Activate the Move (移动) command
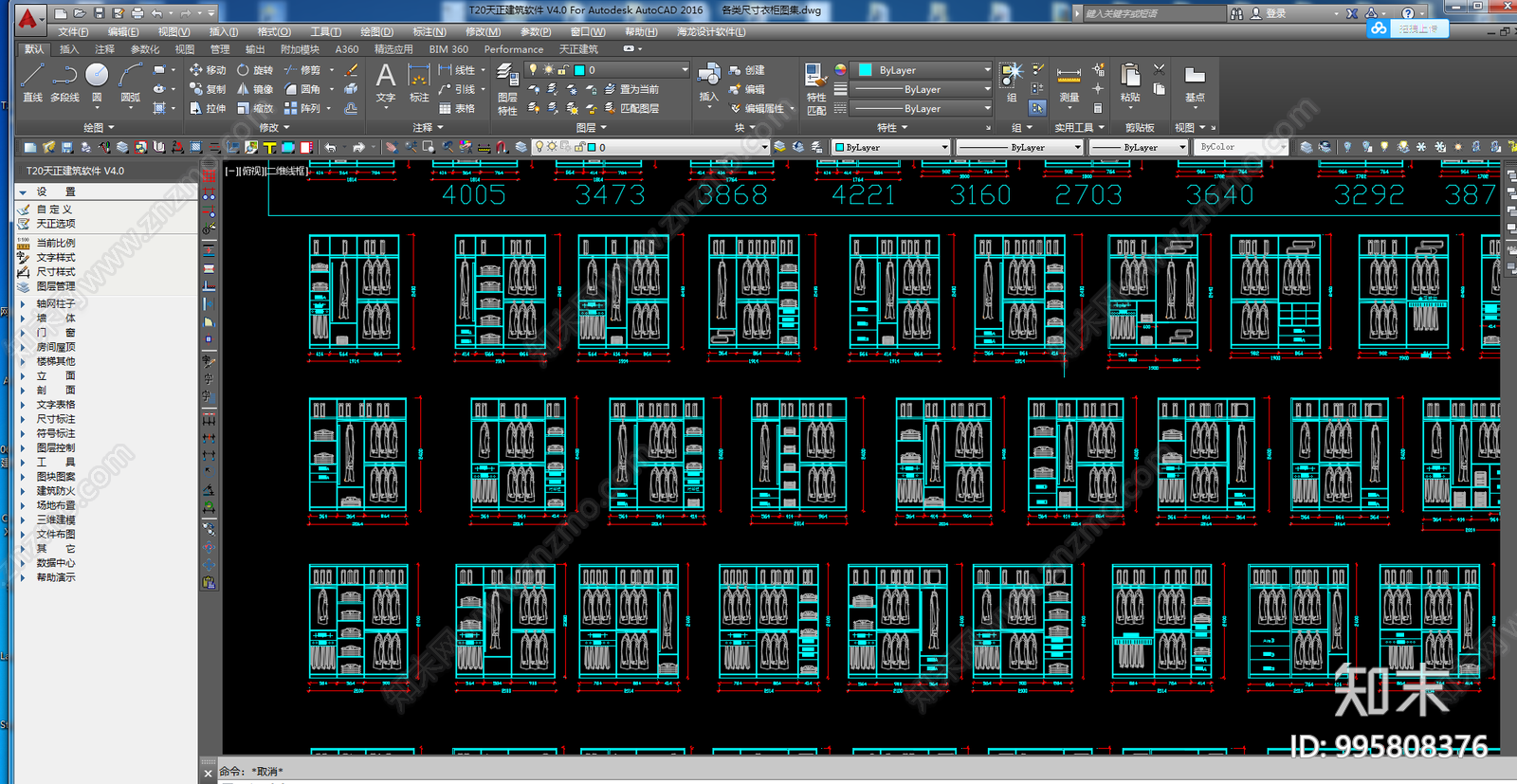The width and height of the screenshot is (1517, 784). pyautogui.click(x=207, y=70)
